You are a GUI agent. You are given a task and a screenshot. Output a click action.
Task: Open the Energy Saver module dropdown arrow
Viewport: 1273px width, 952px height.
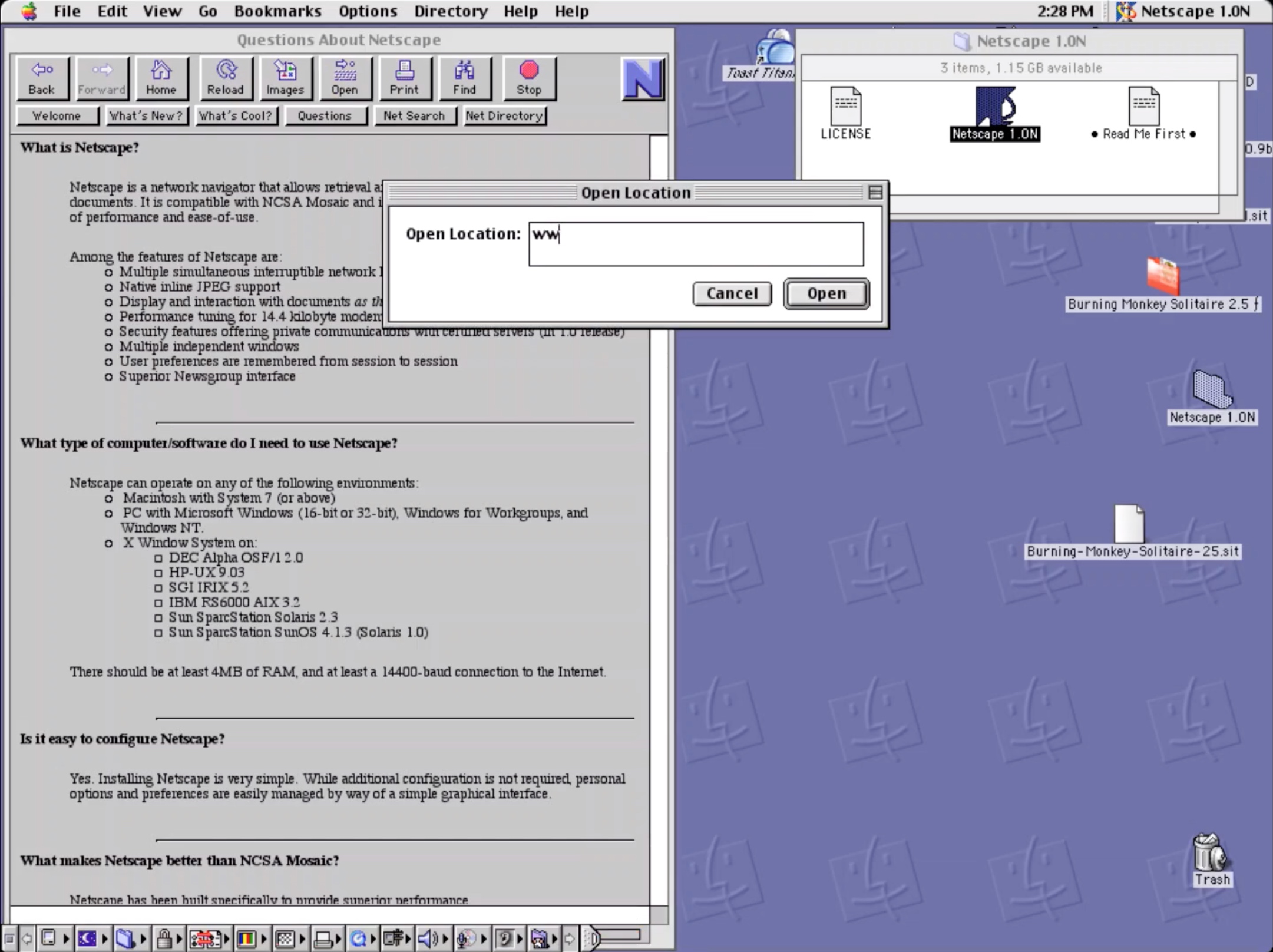(104, 938)
